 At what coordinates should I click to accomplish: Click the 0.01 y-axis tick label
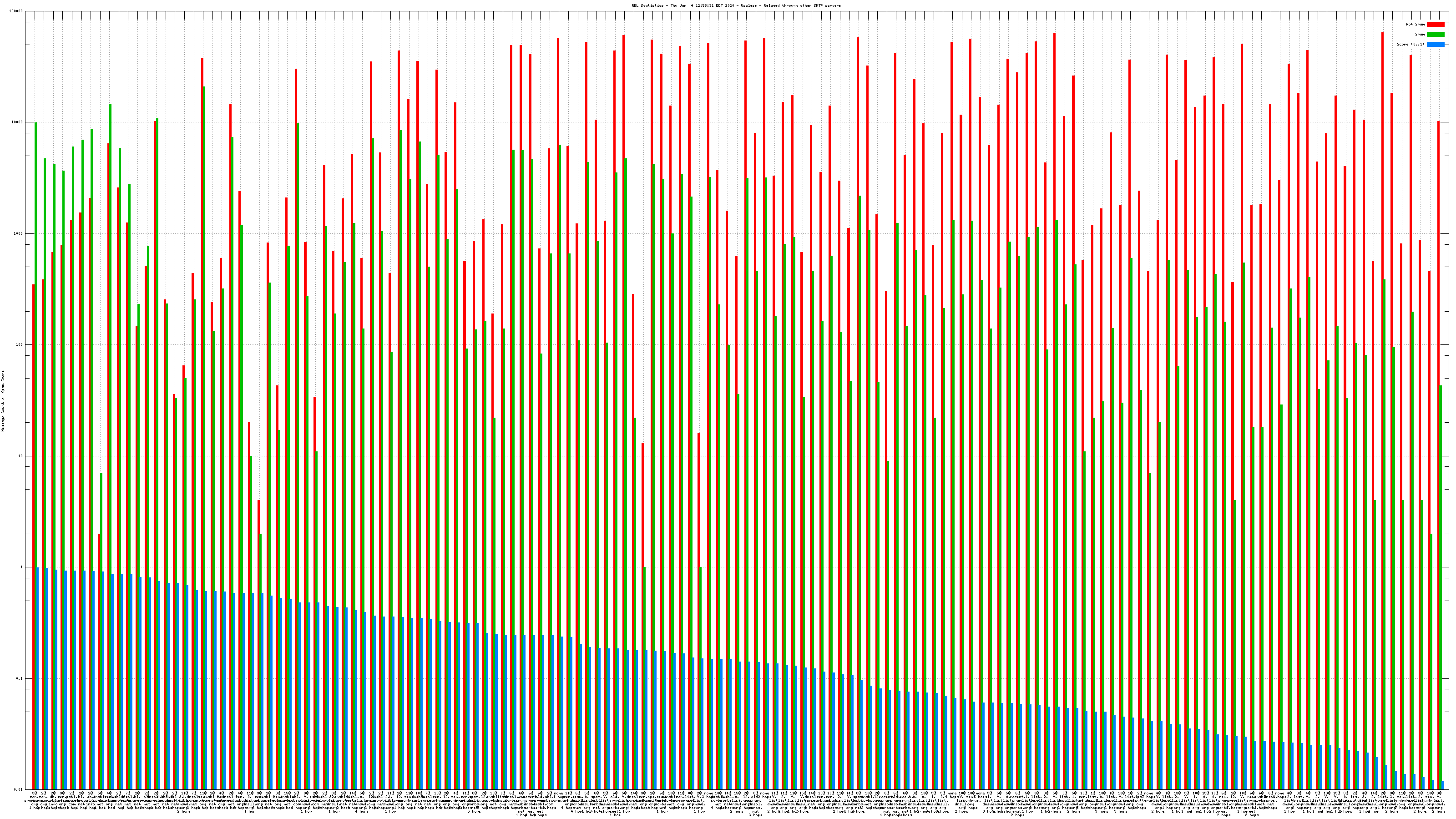[x=19, y=789]
